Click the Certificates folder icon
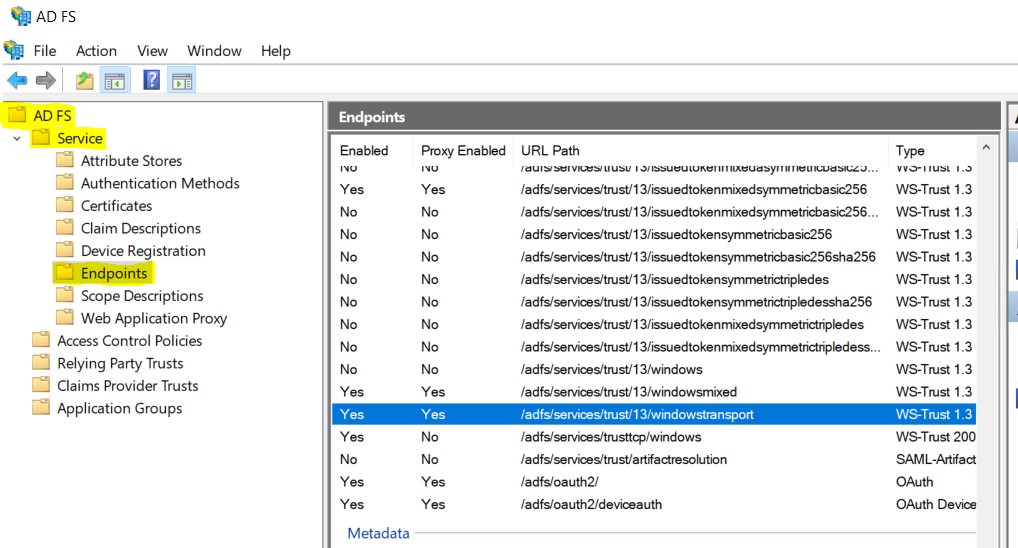Image resolution: width=1018 pixels, height=548 pixels. pyautogui.click(x=65, y=205)
